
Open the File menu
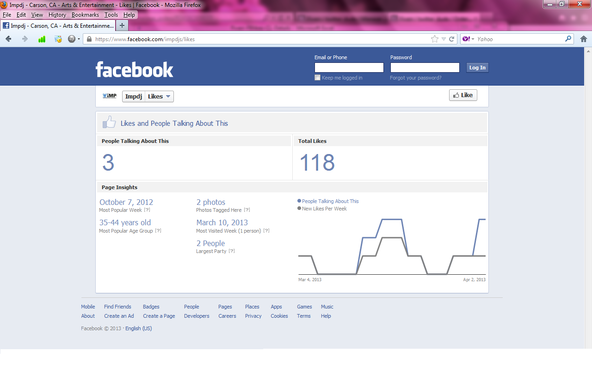click(7, 15)
